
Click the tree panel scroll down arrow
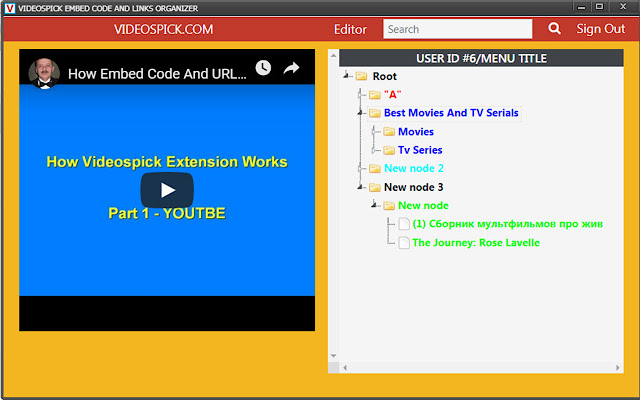pyautogui.click(x=333, y=356)
